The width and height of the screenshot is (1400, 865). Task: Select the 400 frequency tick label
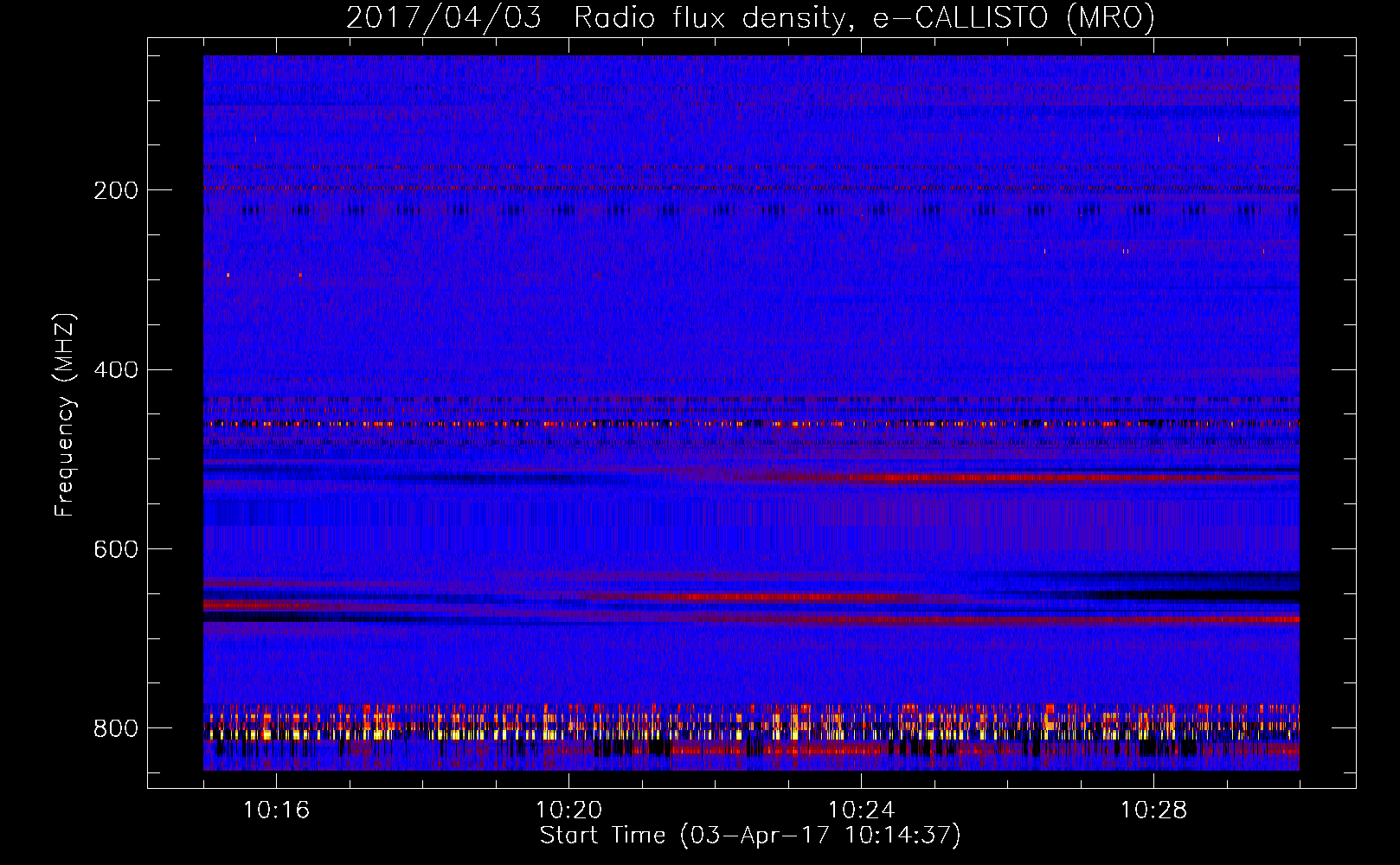(115, 370)
